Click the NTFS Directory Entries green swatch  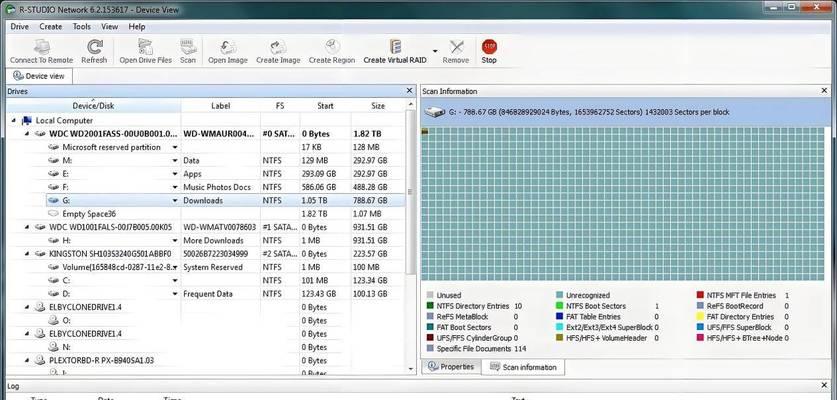pos(430,306)
